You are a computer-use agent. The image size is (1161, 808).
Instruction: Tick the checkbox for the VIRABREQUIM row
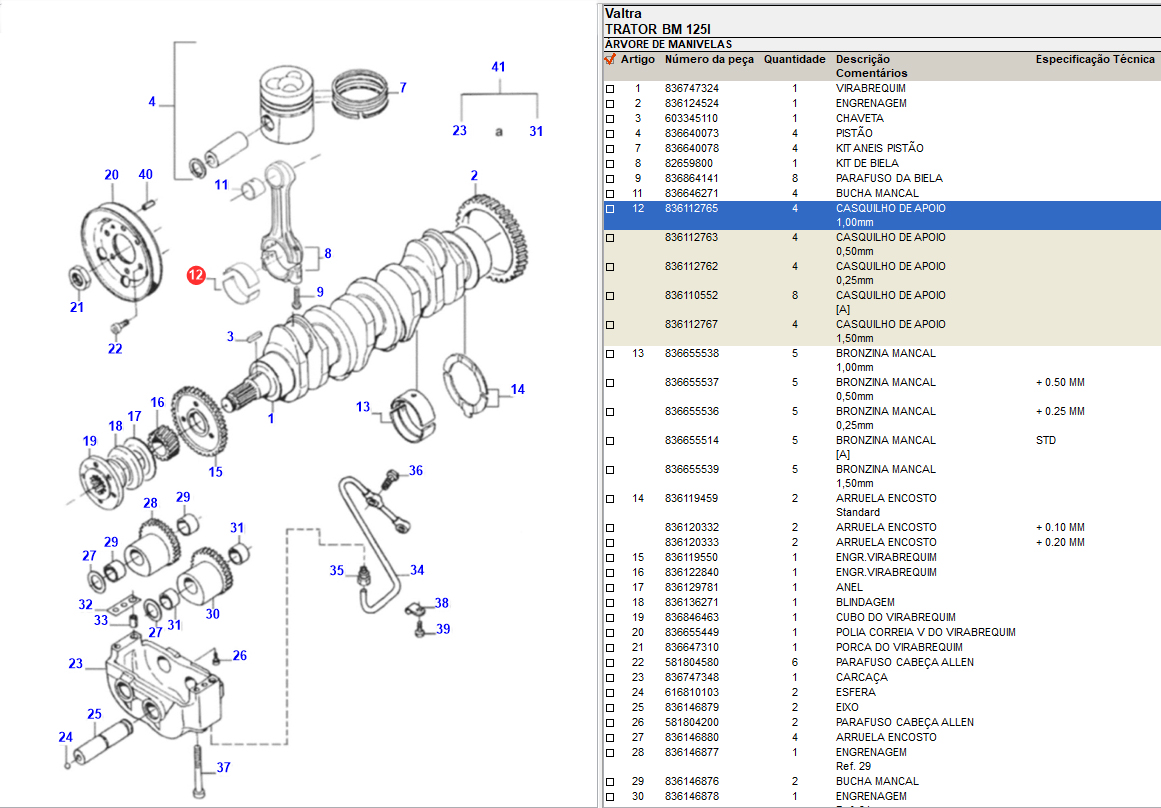[x=610, y=89]
